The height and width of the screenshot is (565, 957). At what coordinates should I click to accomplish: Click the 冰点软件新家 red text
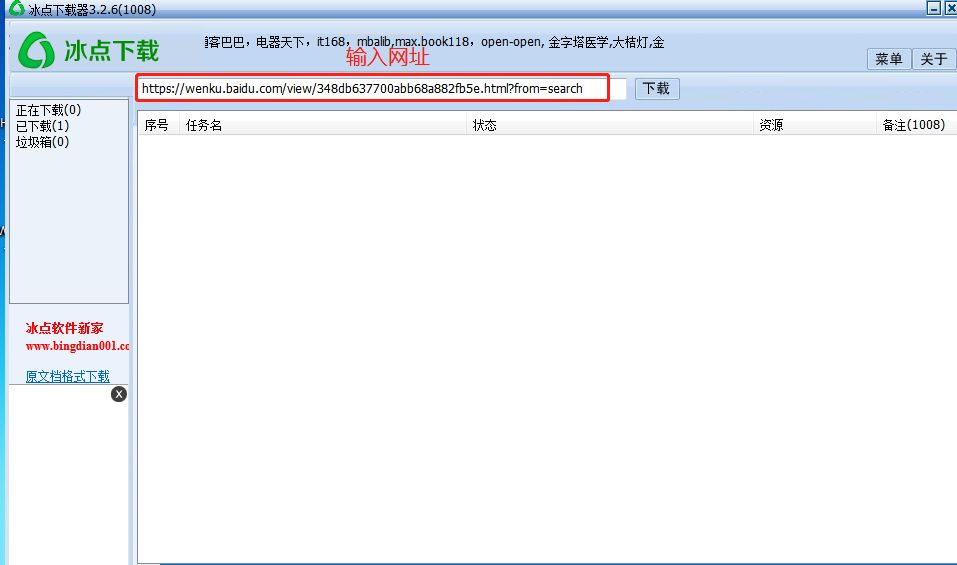(64, 328)
